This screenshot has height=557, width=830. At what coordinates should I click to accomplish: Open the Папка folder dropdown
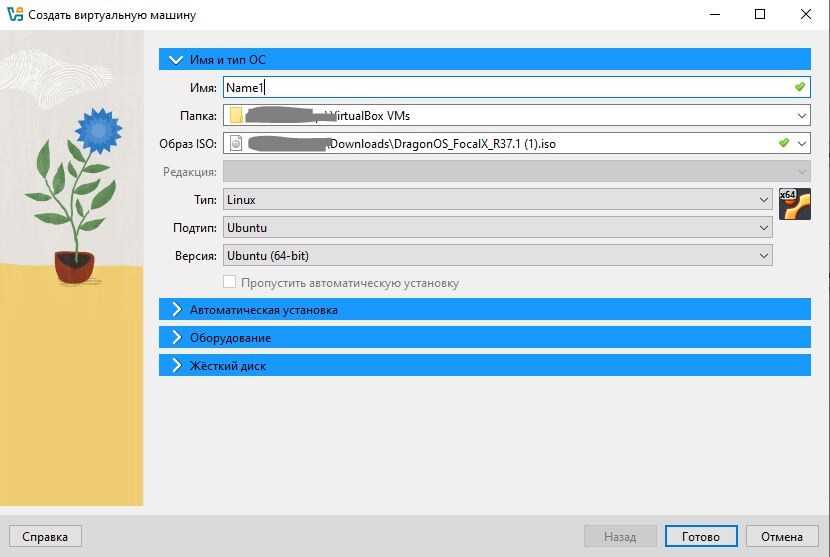(x=801, y=115)
